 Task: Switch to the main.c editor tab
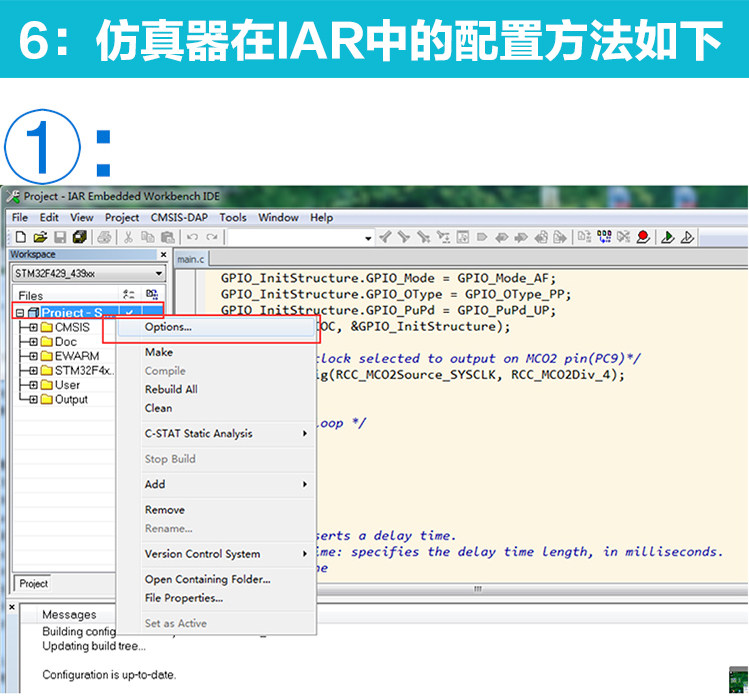coord(191,259)
